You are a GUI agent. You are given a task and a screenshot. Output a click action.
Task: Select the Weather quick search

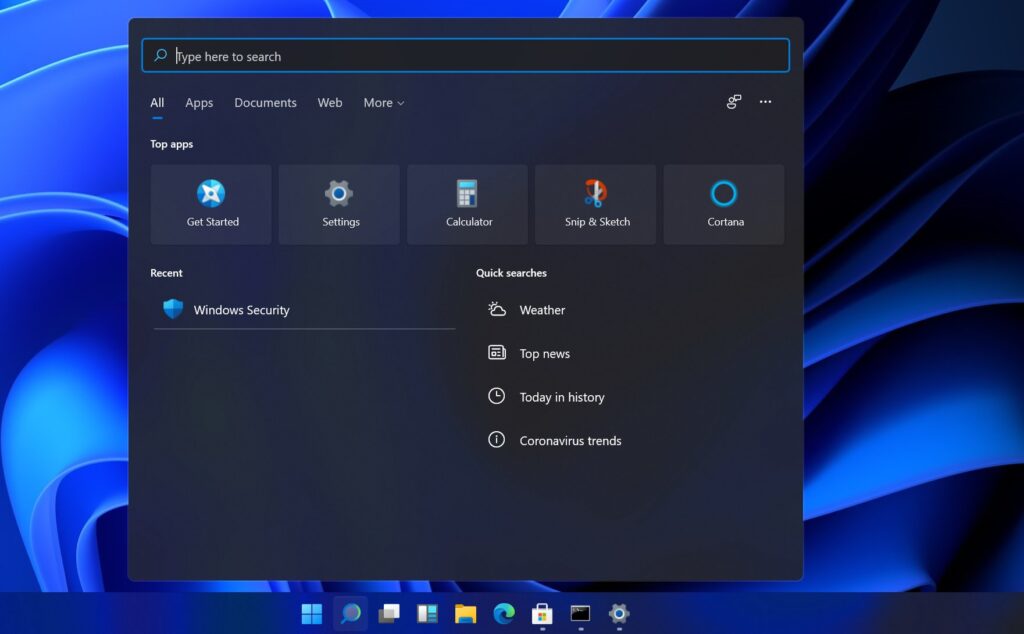coord(542,310)
